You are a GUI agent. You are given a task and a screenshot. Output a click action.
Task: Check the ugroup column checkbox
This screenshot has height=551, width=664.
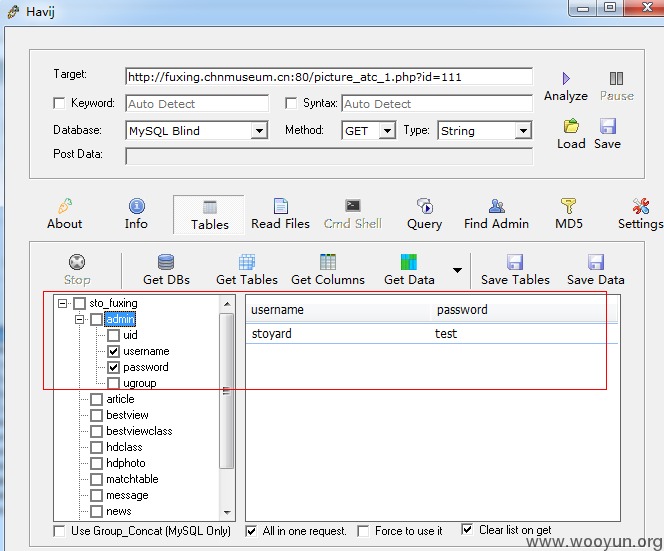[113, 383]
